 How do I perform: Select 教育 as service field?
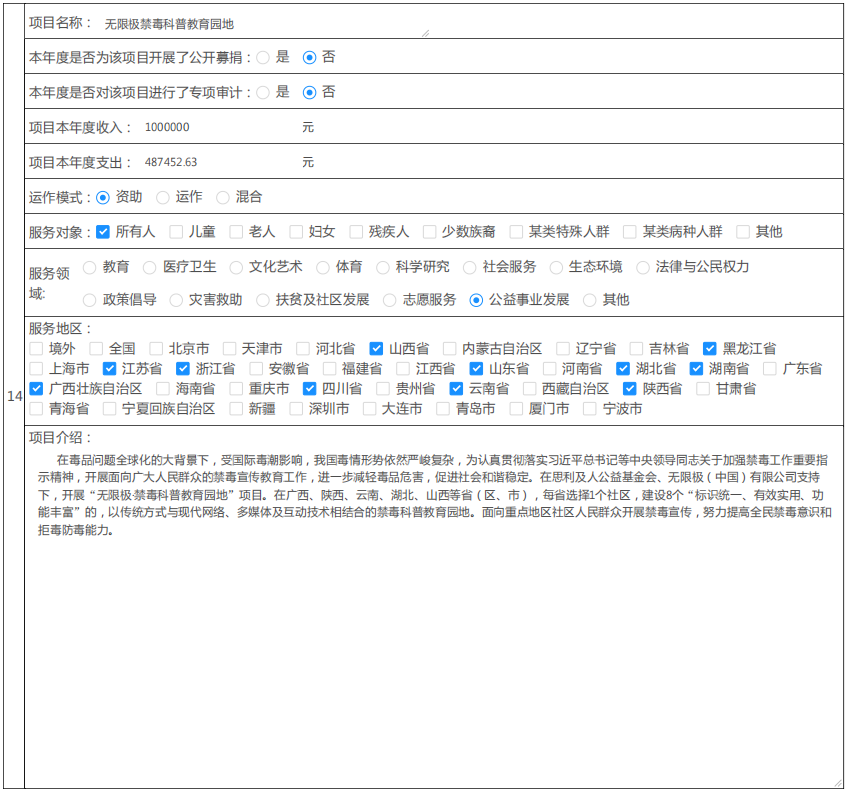pyautogui.click(x=90, y=268)
